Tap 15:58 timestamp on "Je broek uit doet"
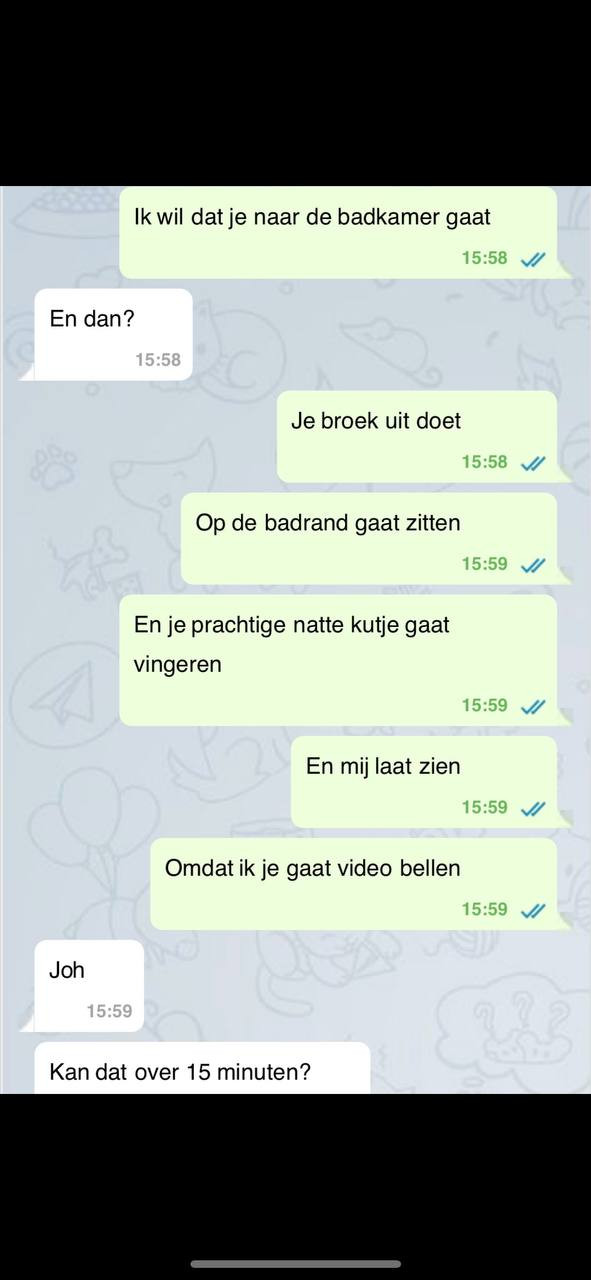This screenshot has width=591, height=1280. point(484,462)
